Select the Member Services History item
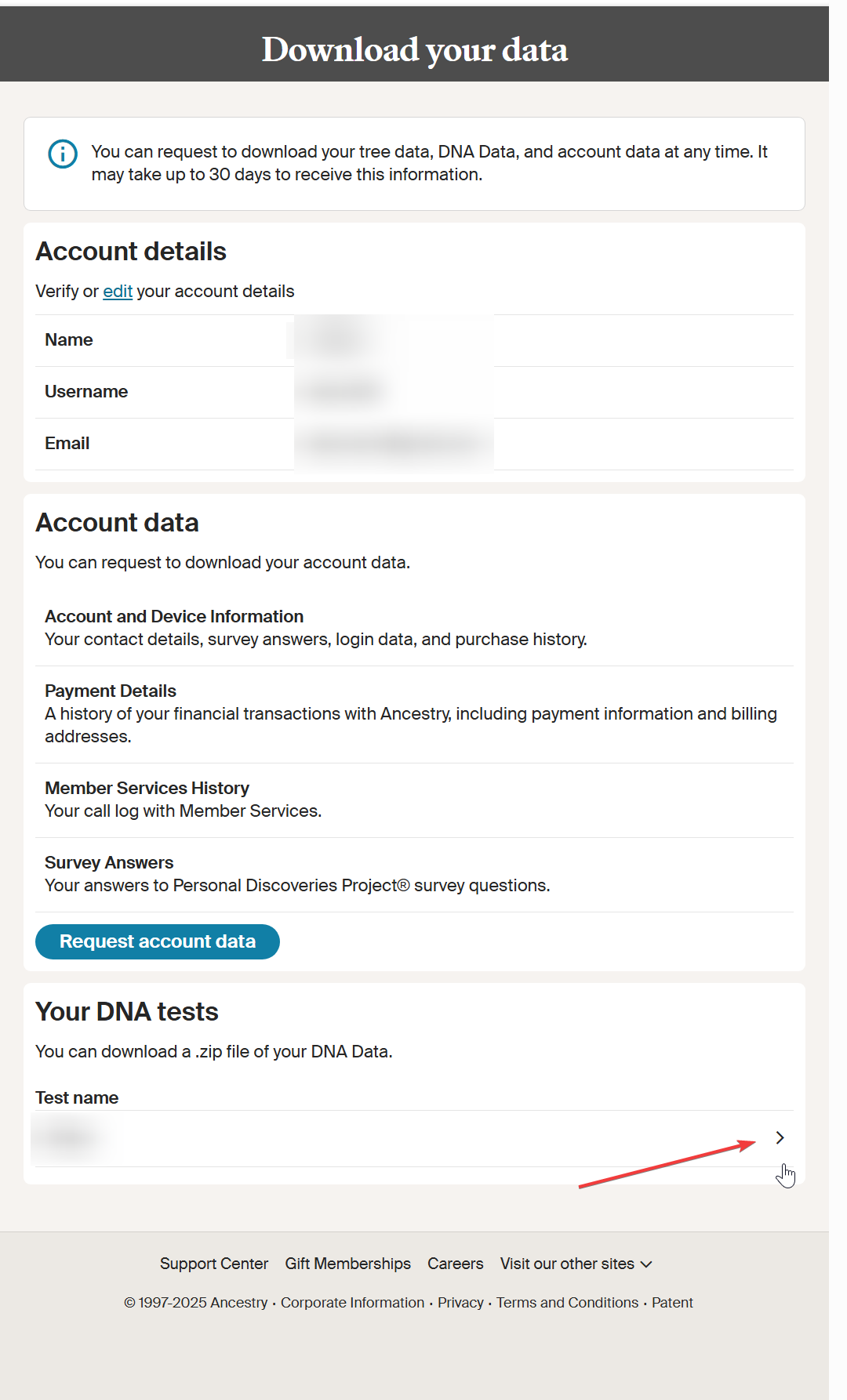This screenshot has height=1400, width=847. 147,789
